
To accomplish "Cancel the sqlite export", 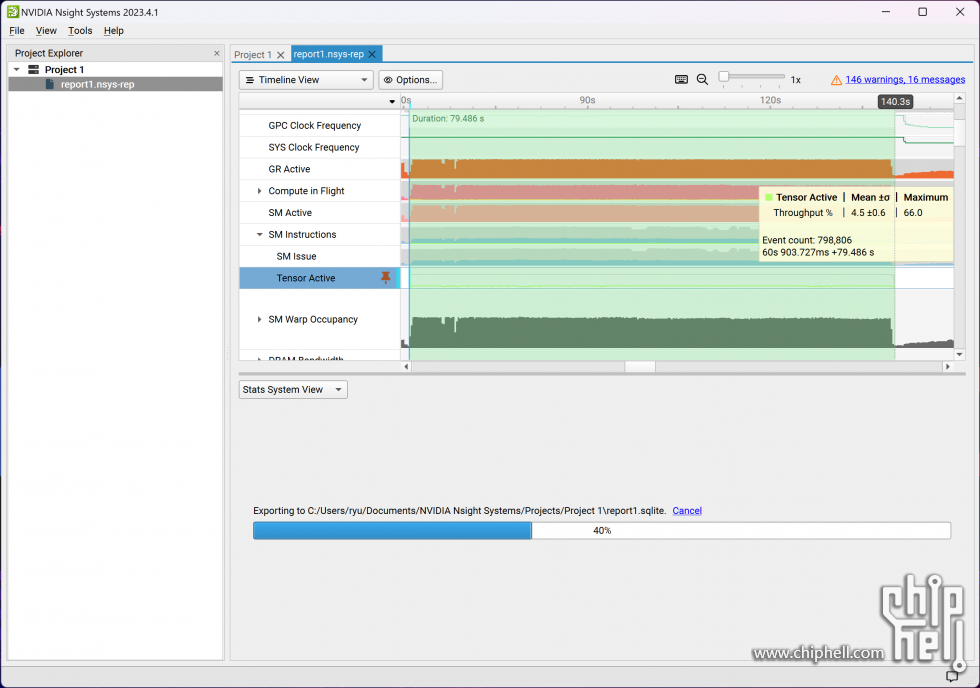I will click(x=687, y=511).
